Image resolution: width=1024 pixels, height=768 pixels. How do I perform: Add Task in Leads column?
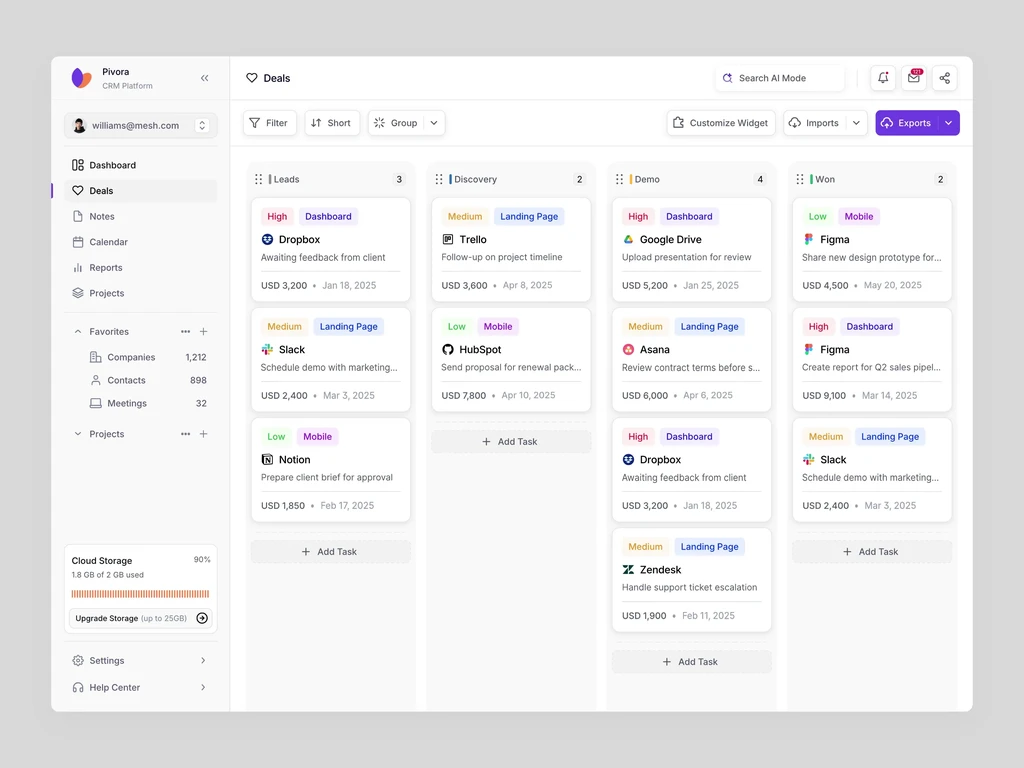330,552
